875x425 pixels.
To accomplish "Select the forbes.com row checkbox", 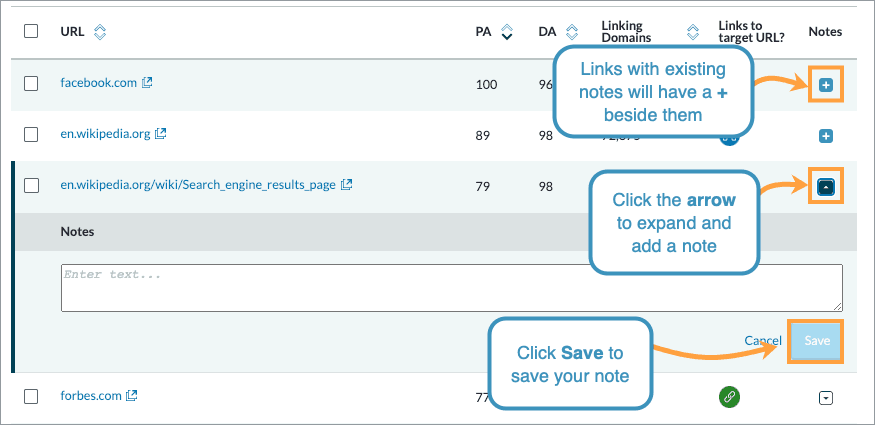I will [x=31, y=397].
